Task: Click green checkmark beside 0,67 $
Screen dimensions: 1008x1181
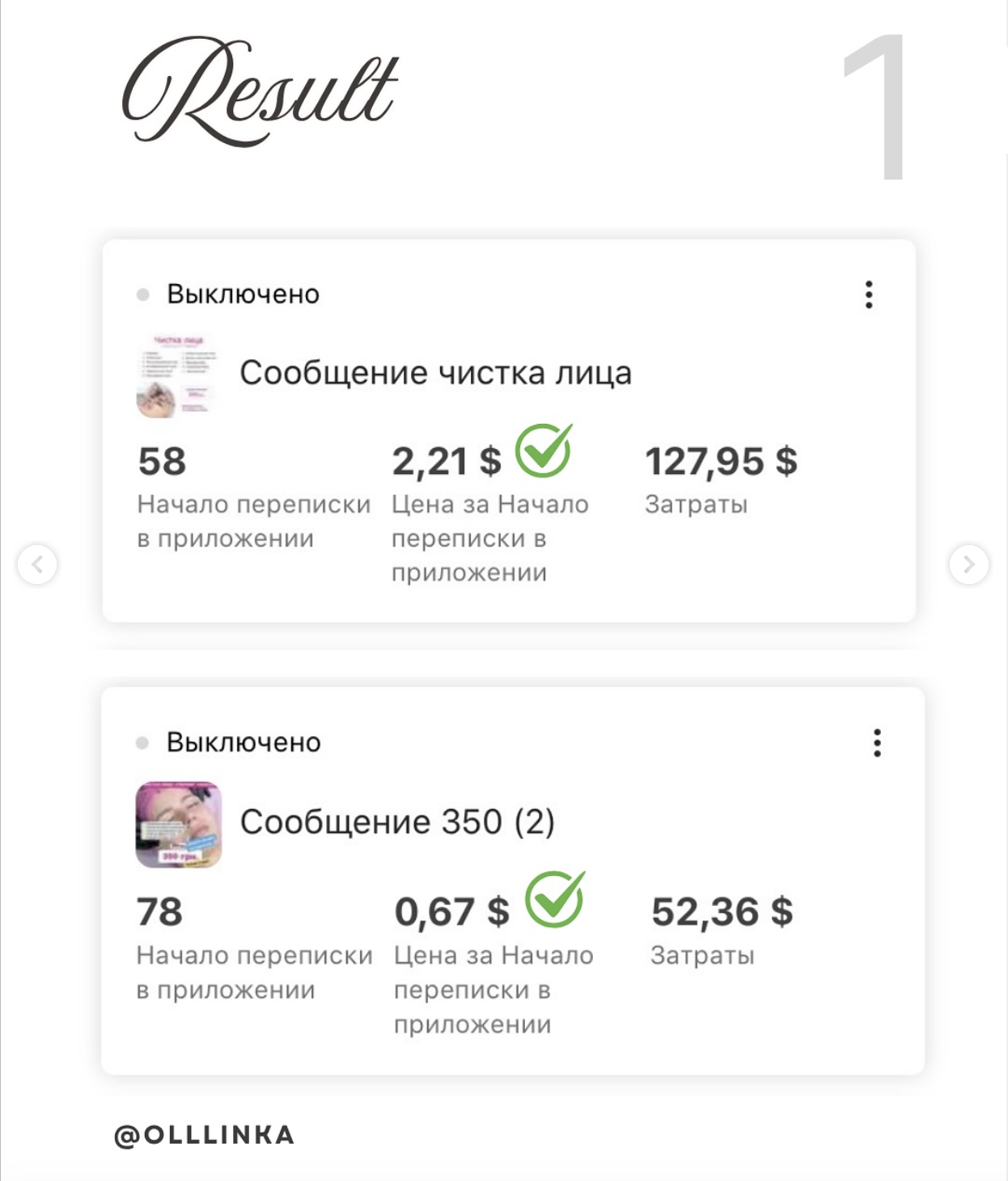Action: click(555, 900)
